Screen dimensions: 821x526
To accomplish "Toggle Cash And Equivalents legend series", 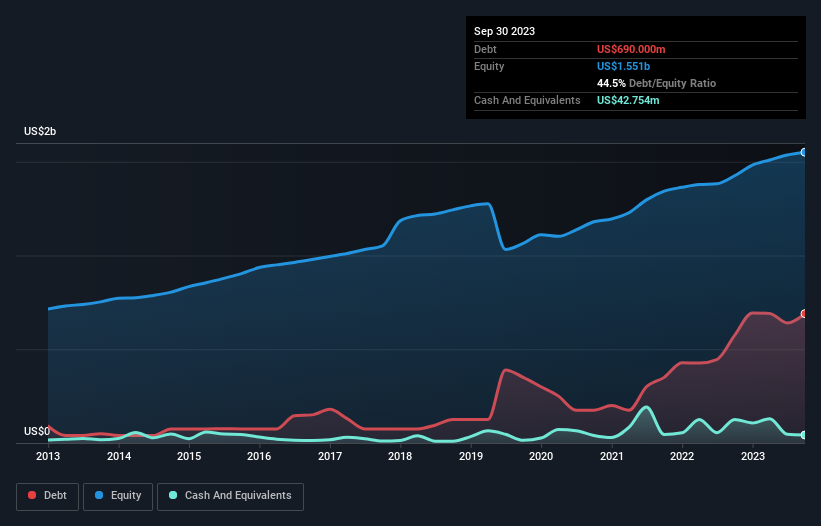I will tap(230, 496).
